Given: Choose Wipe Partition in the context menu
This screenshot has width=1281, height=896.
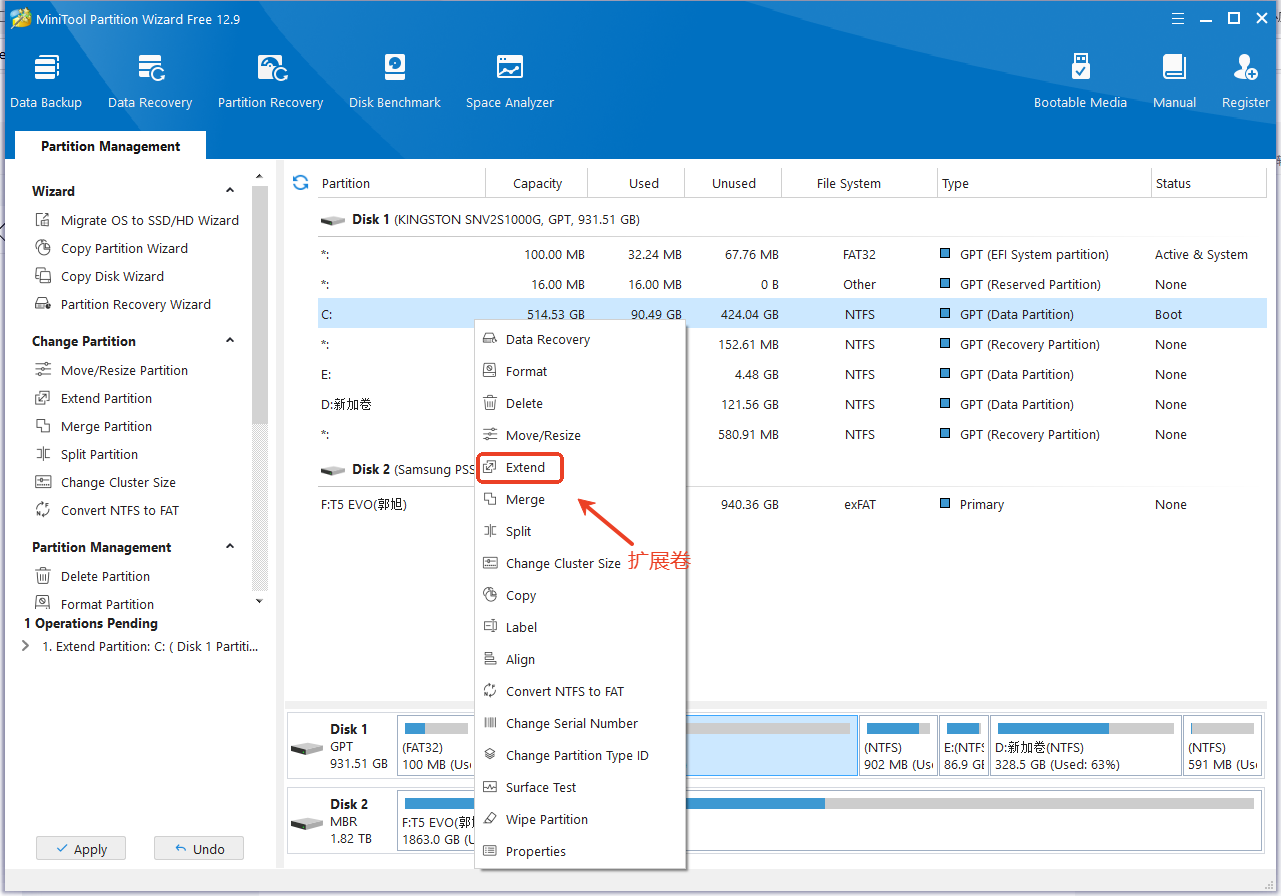Looking at the screenshot, I should pos(580,819).
